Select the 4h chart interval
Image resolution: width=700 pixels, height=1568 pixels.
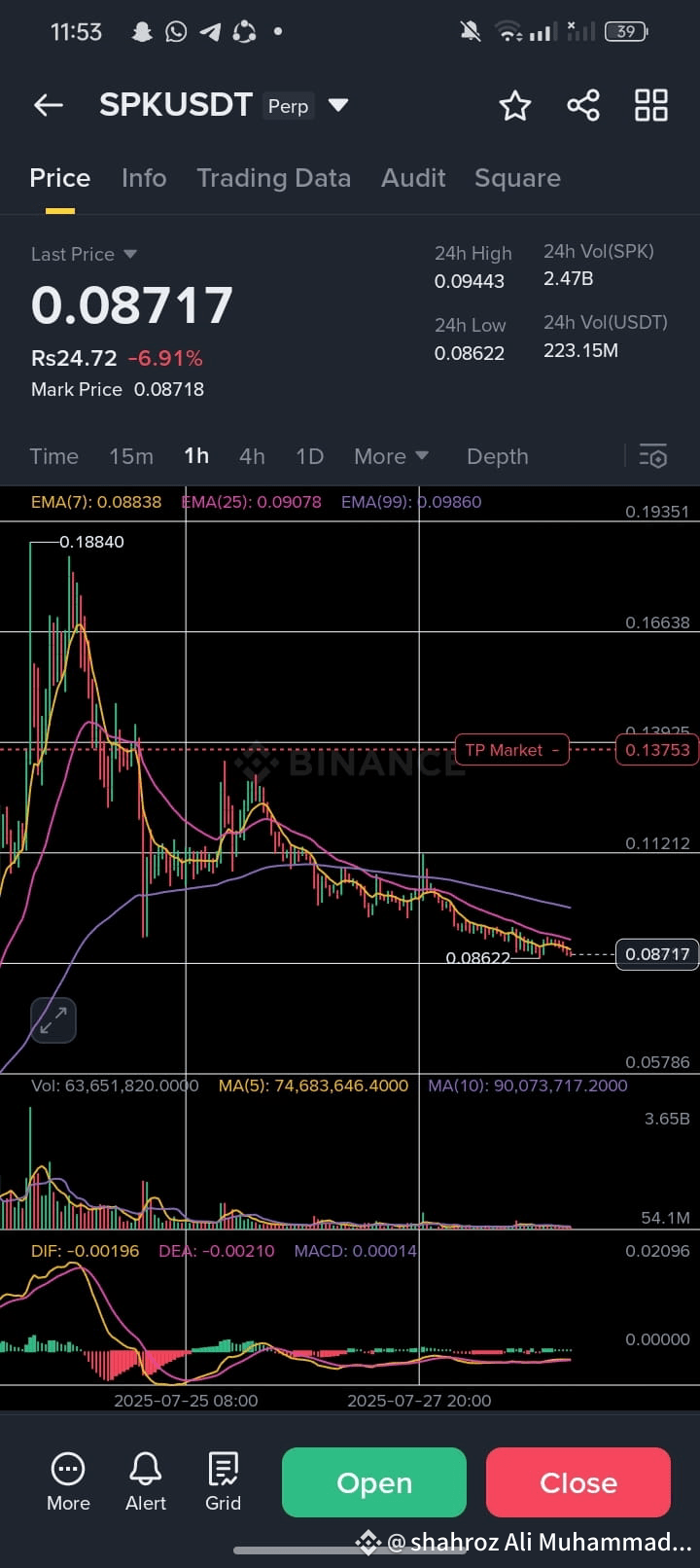pyautogui.click(x=252, y=456)
